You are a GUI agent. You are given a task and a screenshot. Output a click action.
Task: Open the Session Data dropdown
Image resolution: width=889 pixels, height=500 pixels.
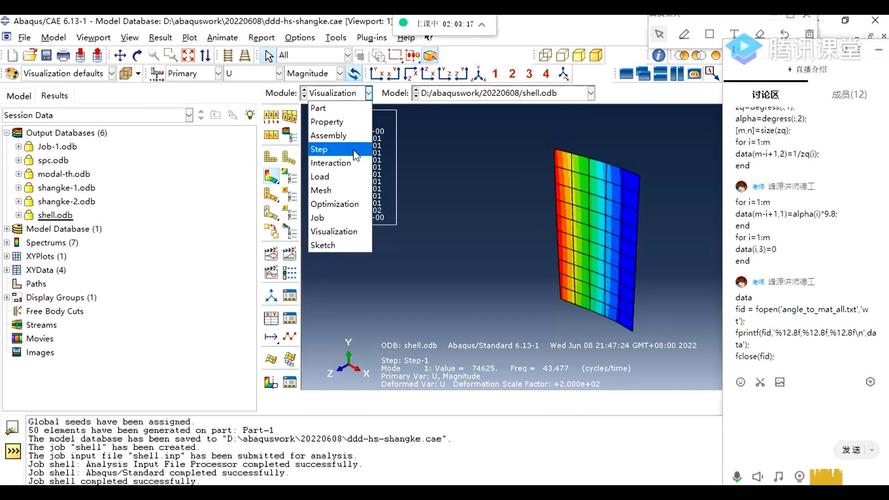pos(189,115)
